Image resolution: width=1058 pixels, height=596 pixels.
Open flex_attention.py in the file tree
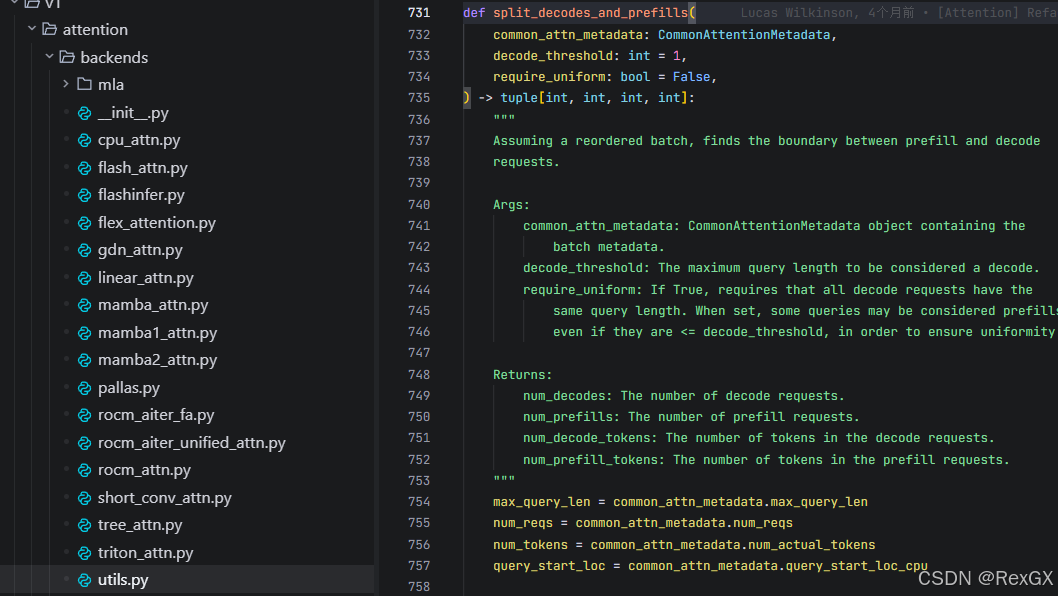point(157,223)
